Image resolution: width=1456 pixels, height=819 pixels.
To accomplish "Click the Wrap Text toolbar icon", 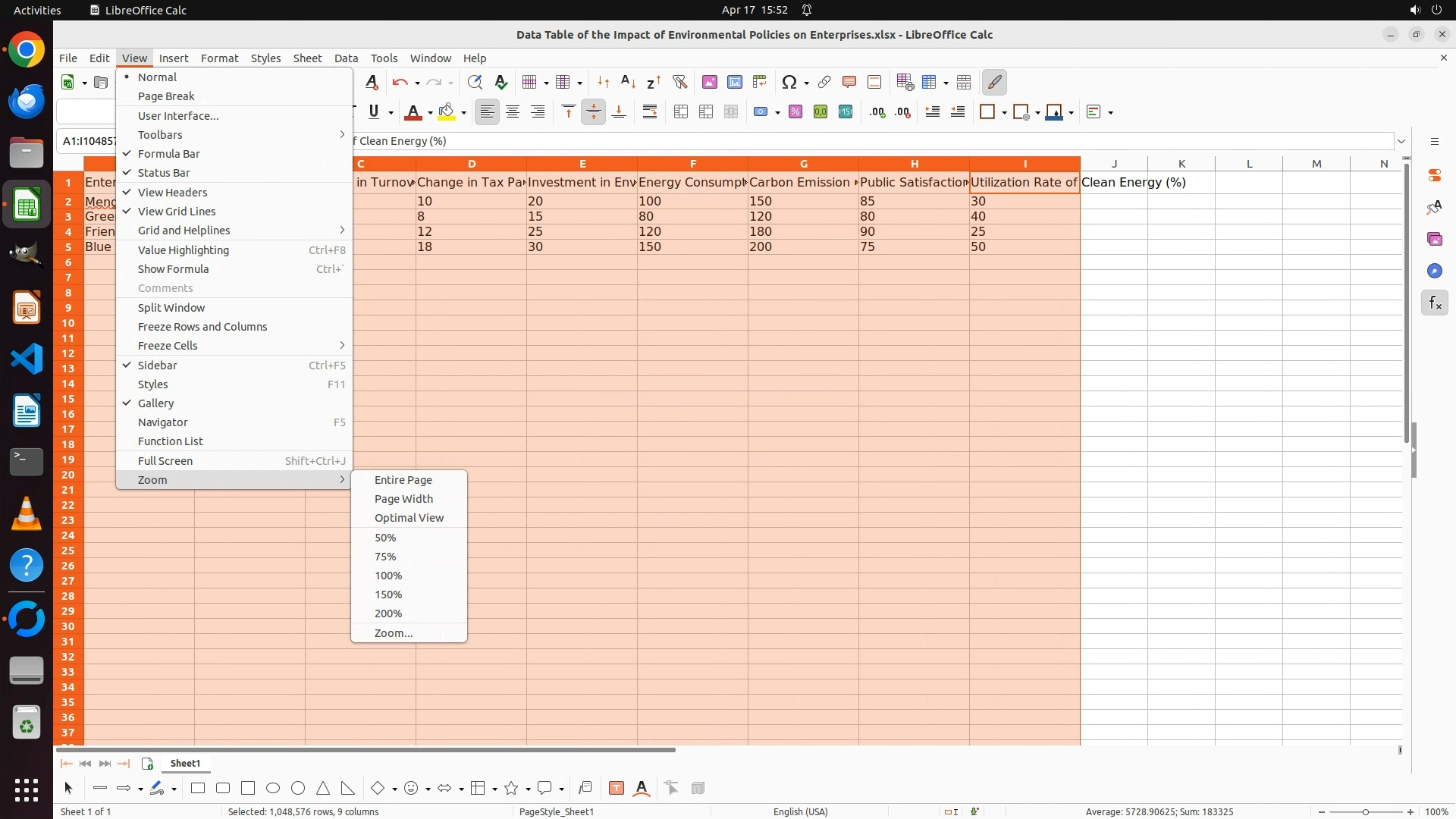I will pos(650,112).
